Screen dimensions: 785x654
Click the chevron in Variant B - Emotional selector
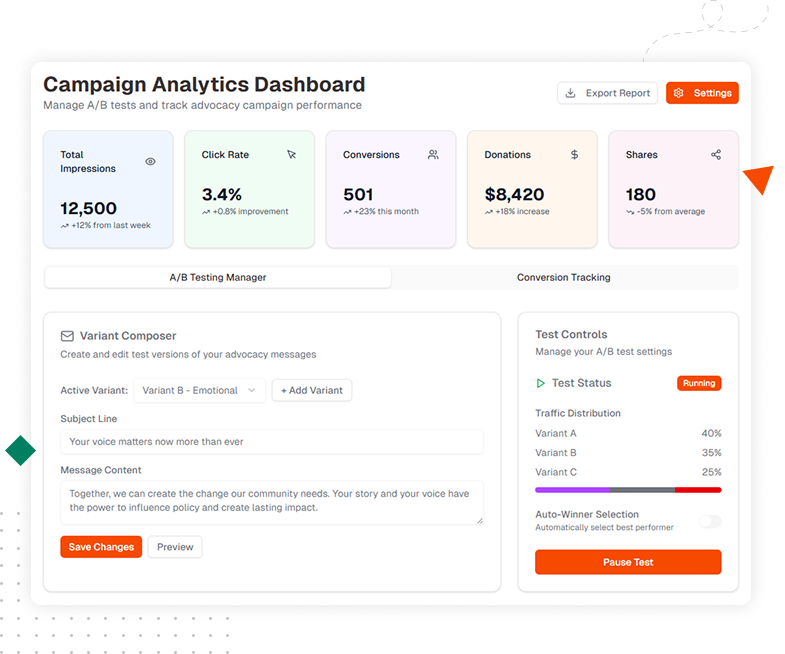[x=252, y=390]
